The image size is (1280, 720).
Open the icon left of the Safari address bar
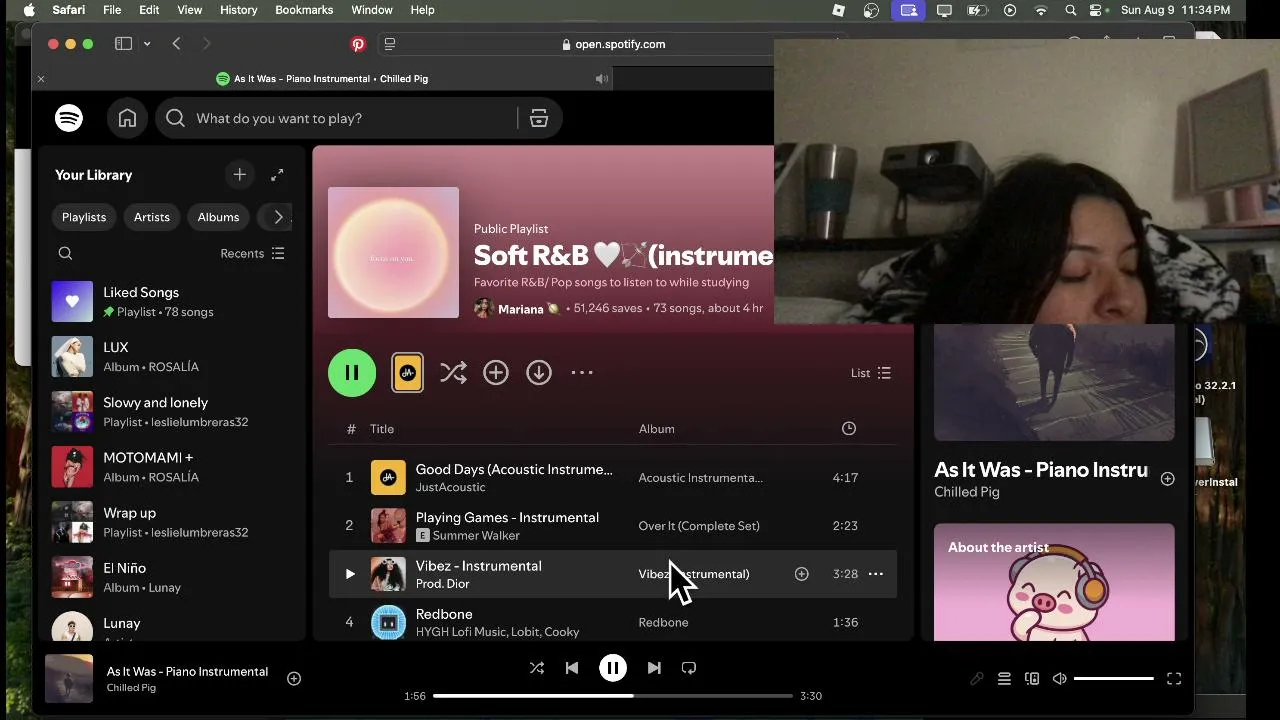[x=390, y=44]
